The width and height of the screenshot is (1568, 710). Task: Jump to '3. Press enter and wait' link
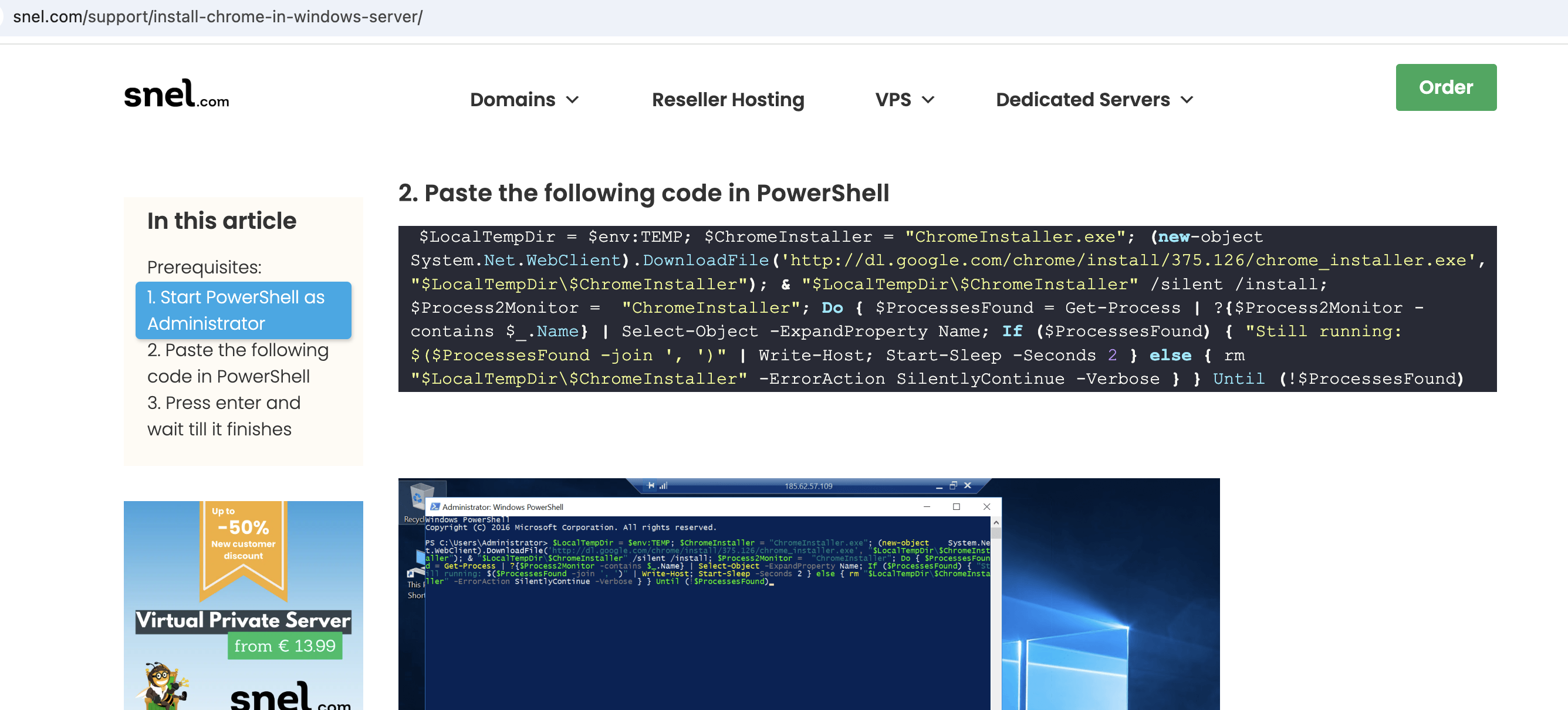224,416
